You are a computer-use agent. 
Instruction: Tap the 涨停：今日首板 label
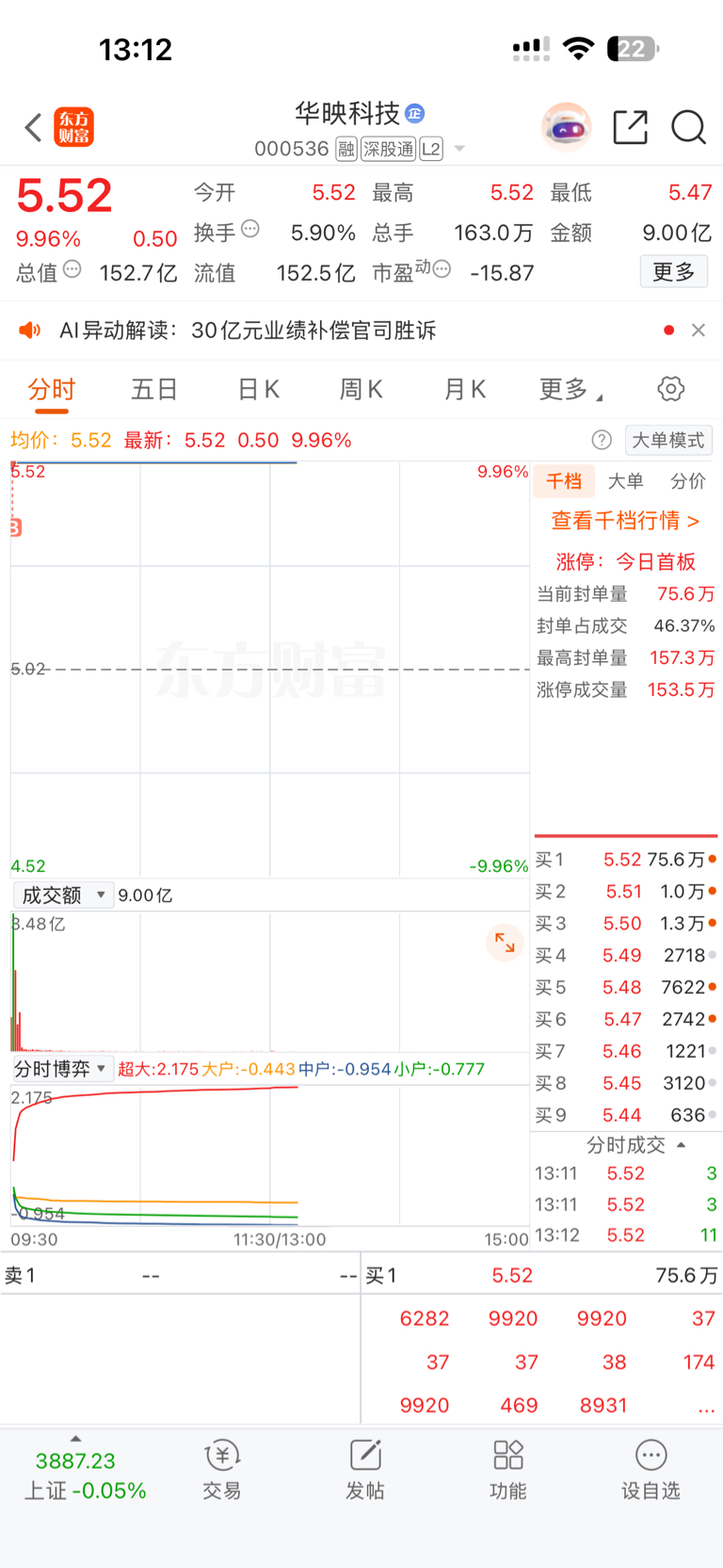click(x=625, y=562)
